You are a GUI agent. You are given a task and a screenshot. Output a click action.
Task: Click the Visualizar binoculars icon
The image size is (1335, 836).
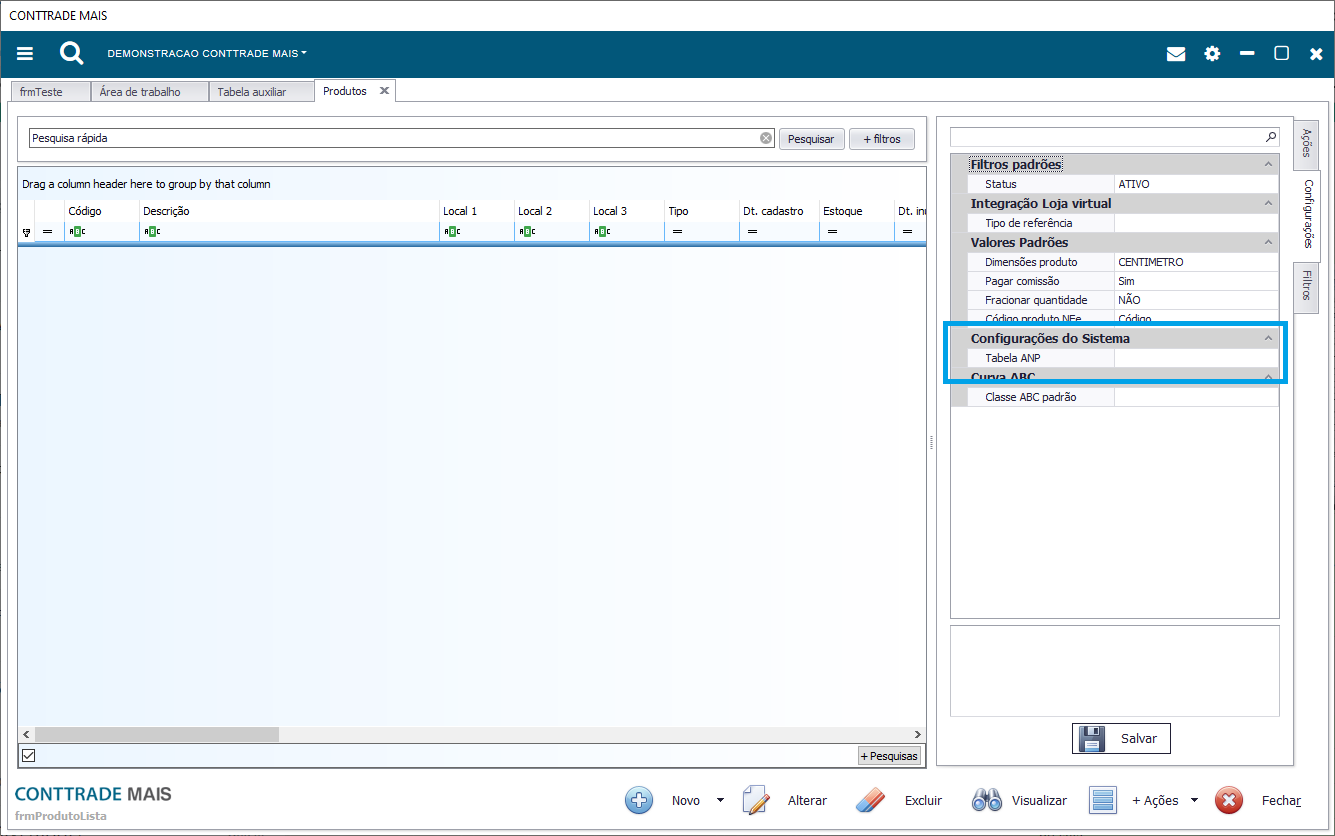(x=987, y=800)
